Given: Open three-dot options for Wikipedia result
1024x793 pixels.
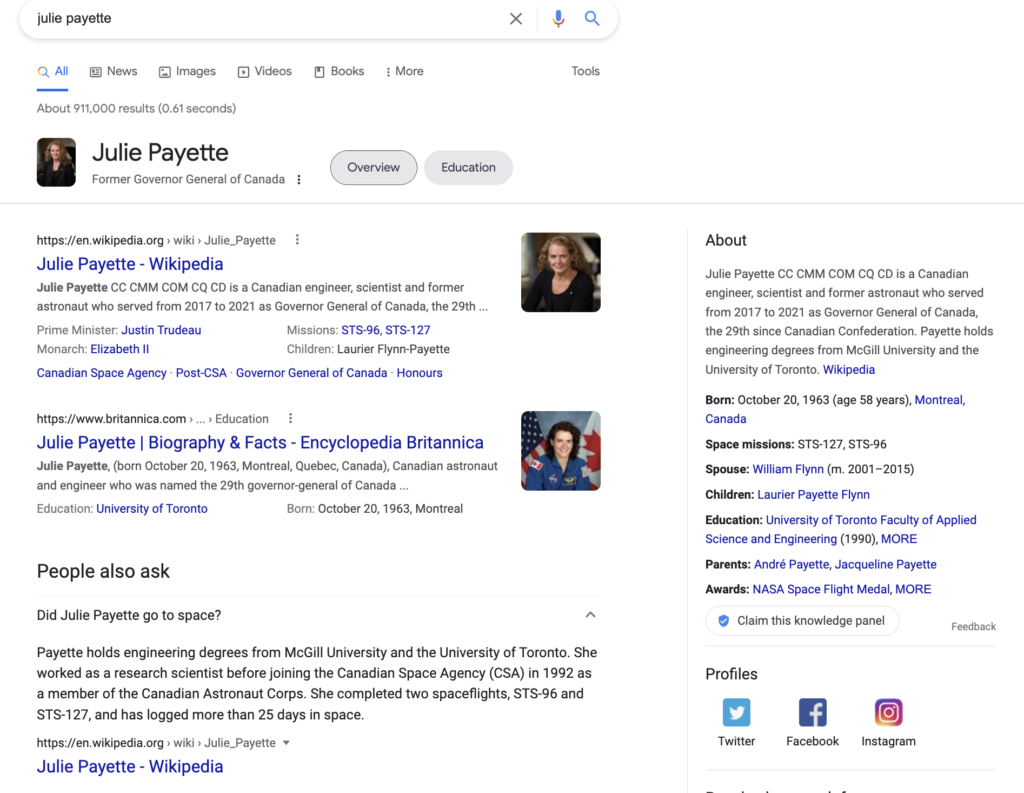Looking at the screenshot, I should pyautogui.click(x=297, y=240).
